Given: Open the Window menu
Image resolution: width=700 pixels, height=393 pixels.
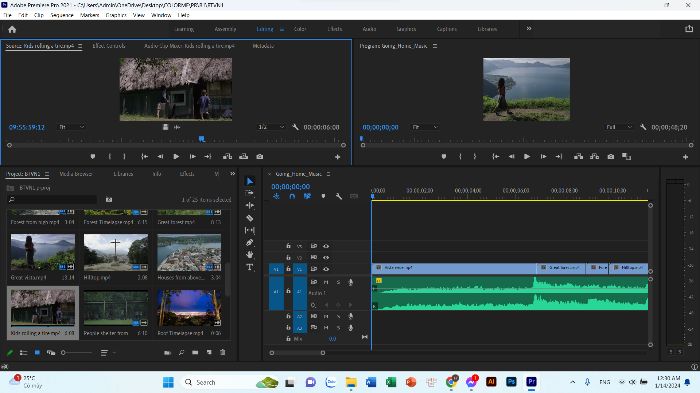Looking at the screenshot, I should coord(161,15).
